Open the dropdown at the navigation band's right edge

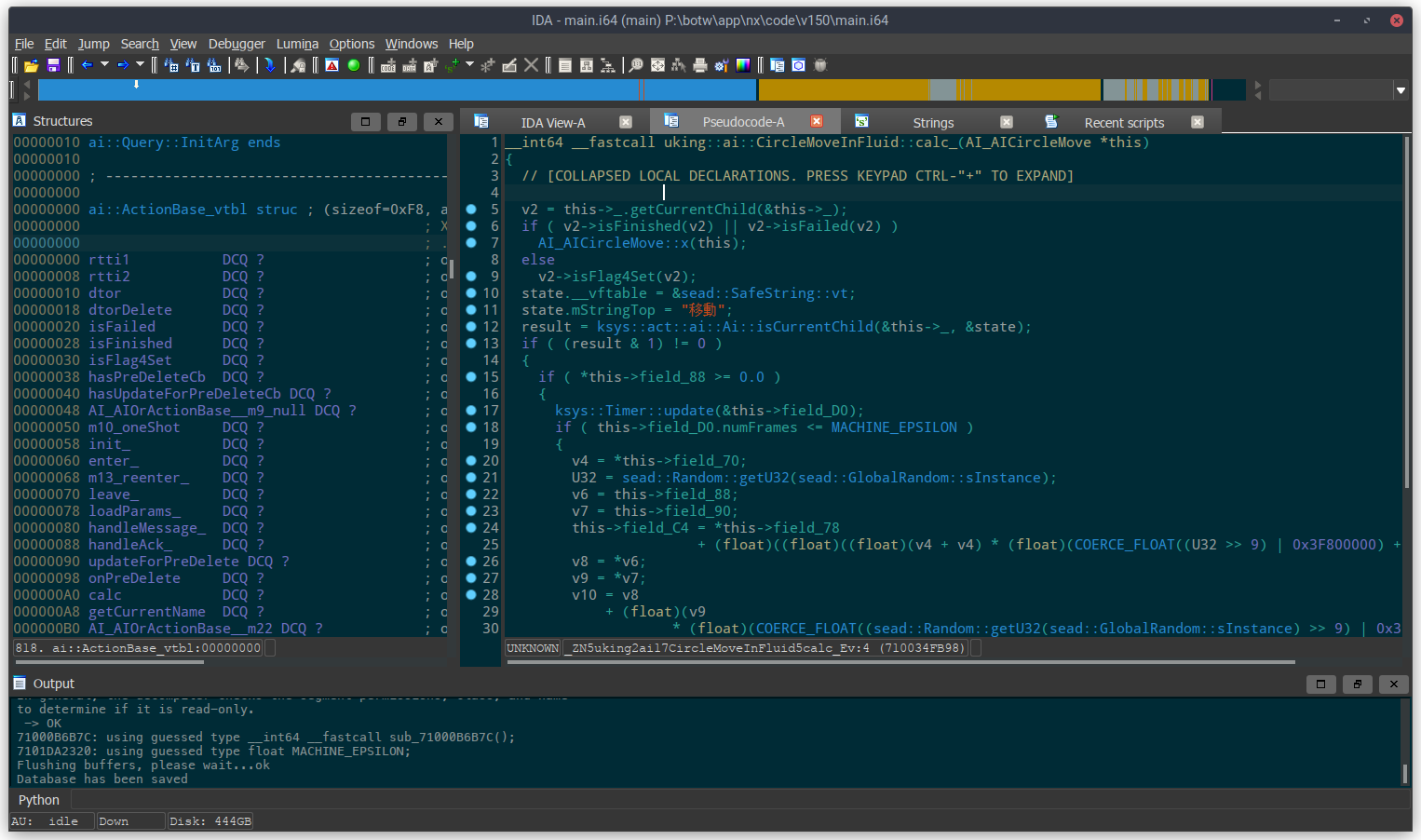point(1401,89)
